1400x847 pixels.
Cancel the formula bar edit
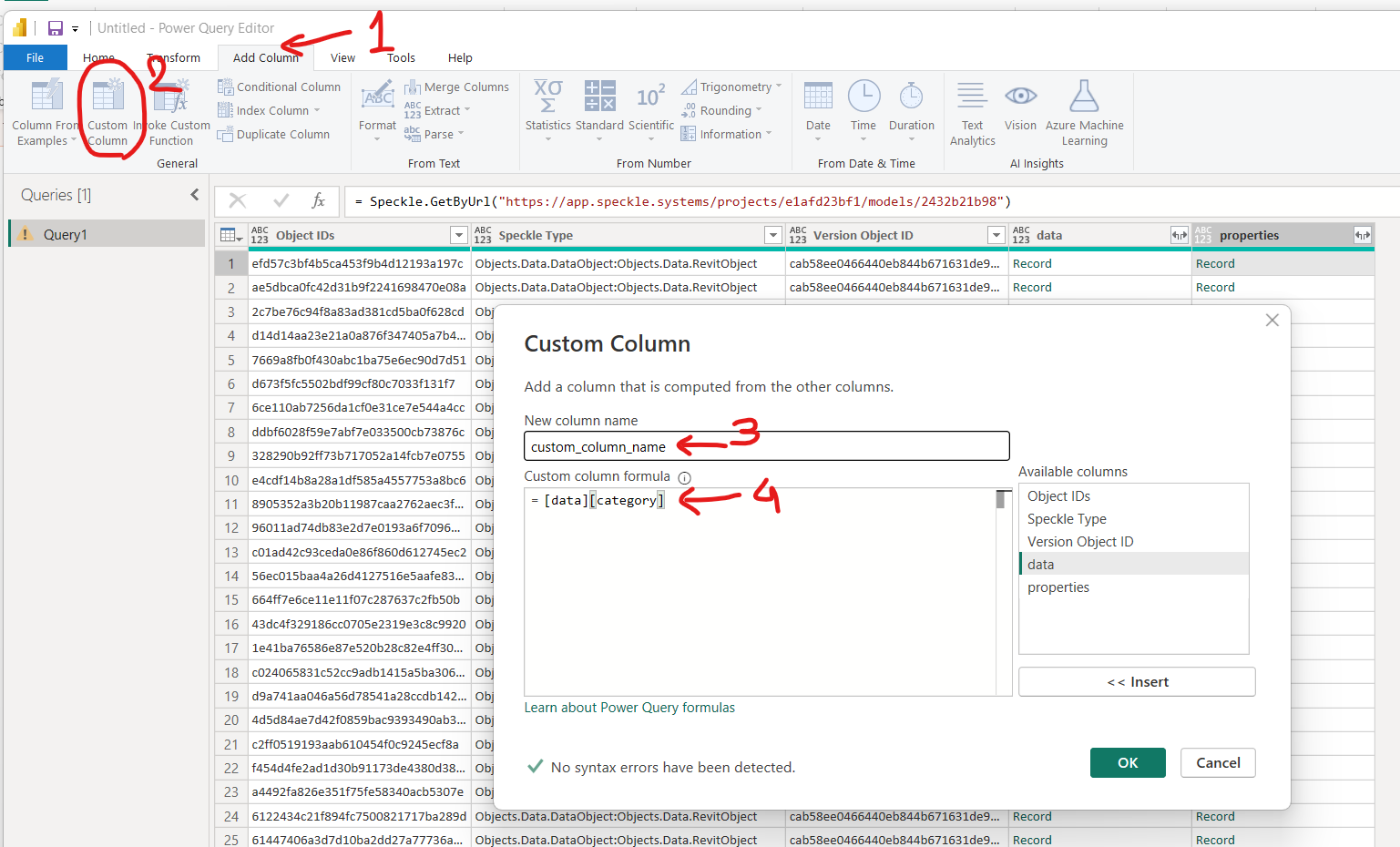tap(238, 200)
